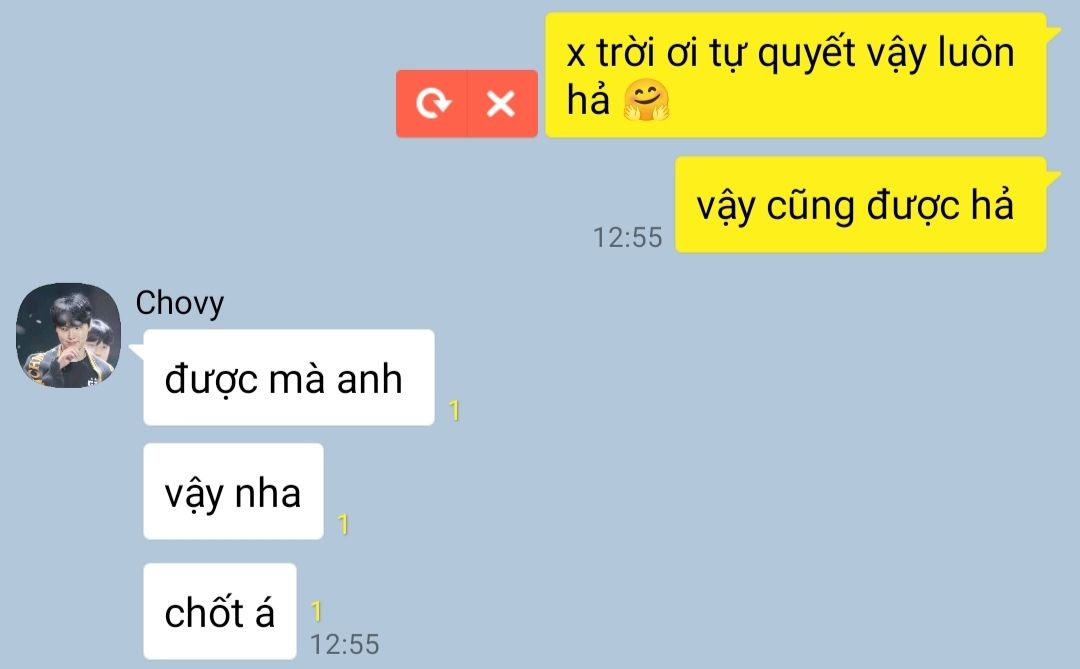The width and height of the screenshot is (1080, 669).
Task: Tap the resend icon on failed message
Action: click(x=432, y=104)
